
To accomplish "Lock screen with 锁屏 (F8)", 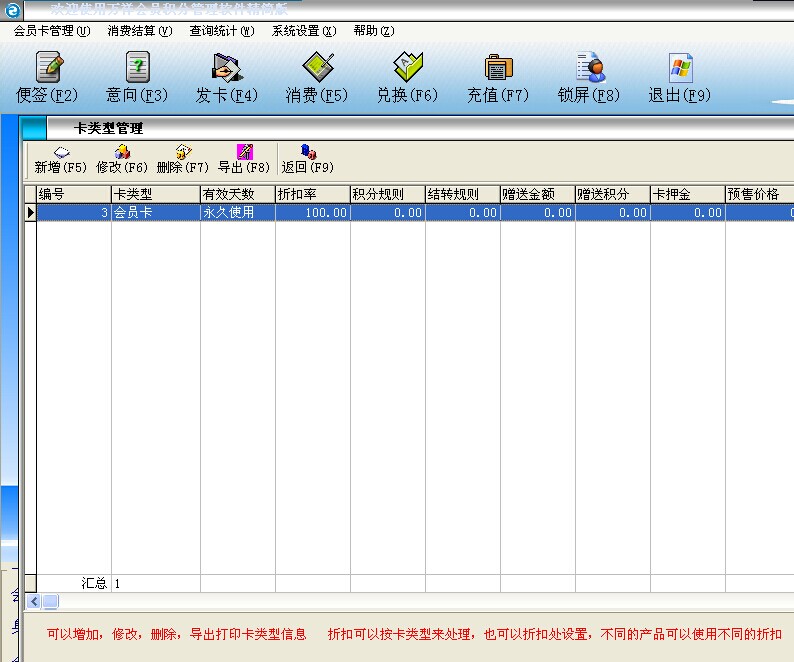I will [589, 79].
